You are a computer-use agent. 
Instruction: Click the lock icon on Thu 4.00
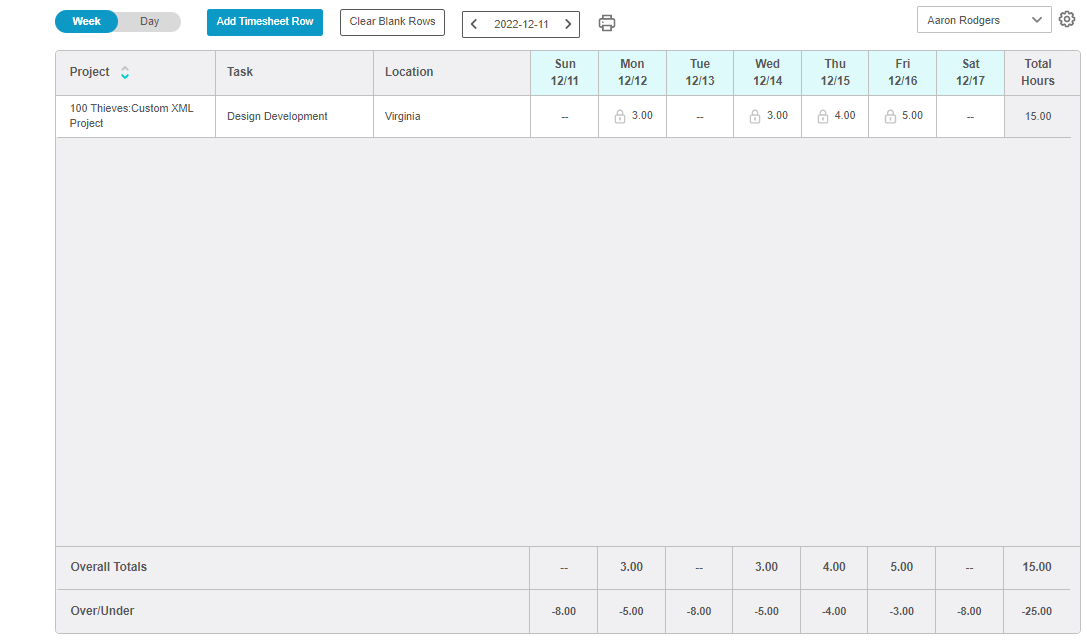pos(823,116)
